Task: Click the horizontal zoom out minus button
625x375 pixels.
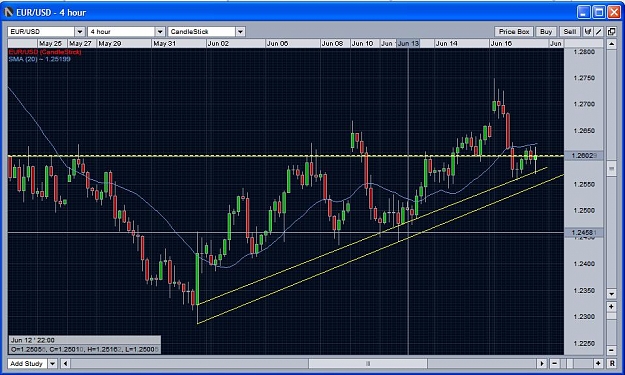Action: (x=554, y=363)
